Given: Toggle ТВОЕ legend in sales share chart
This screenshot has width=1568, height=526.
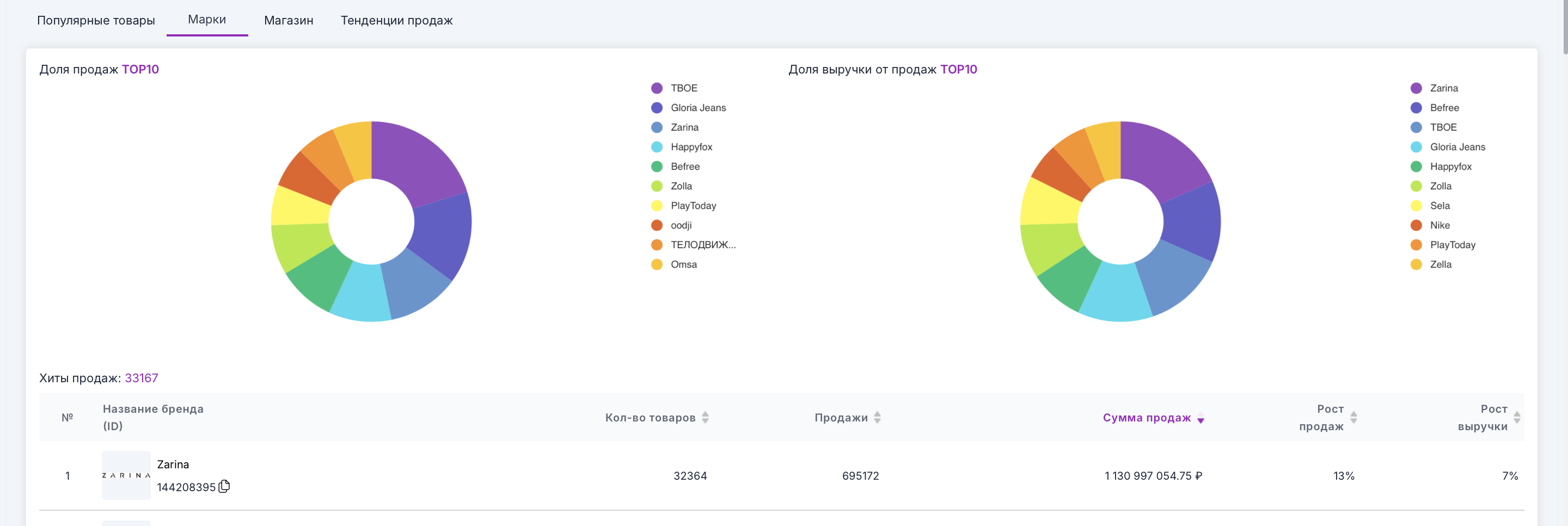Looking at the screenshot, I should tap(675, 88).
